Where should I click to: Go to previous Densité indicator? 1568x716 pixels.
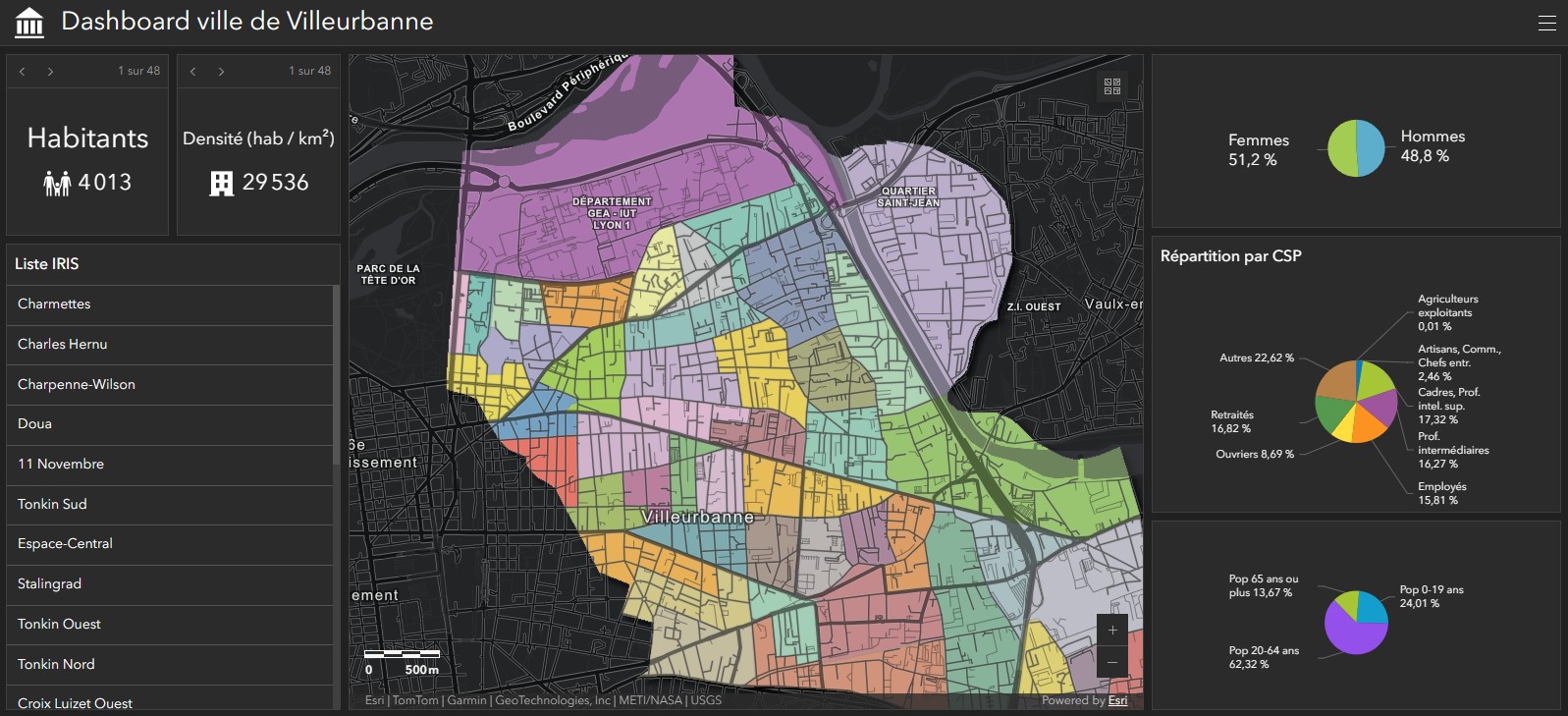[x=193, y=71]
